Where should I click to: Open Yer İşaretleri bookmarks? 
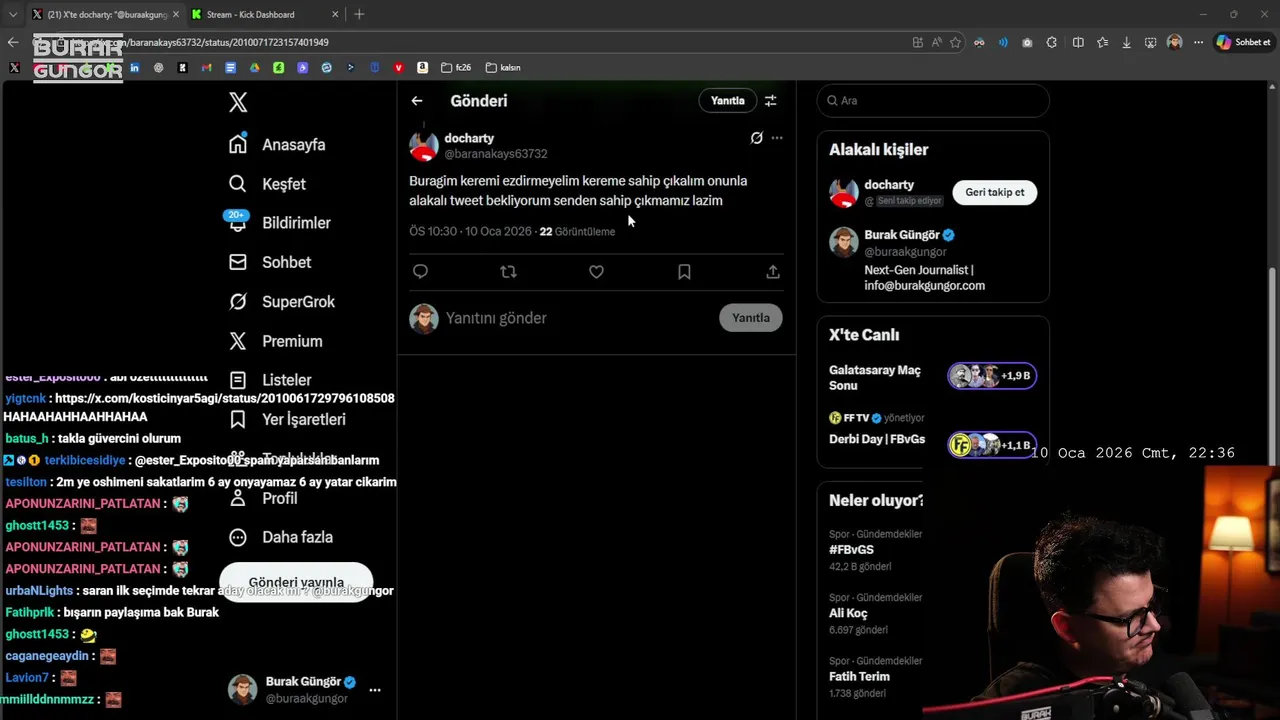point(287,419)
